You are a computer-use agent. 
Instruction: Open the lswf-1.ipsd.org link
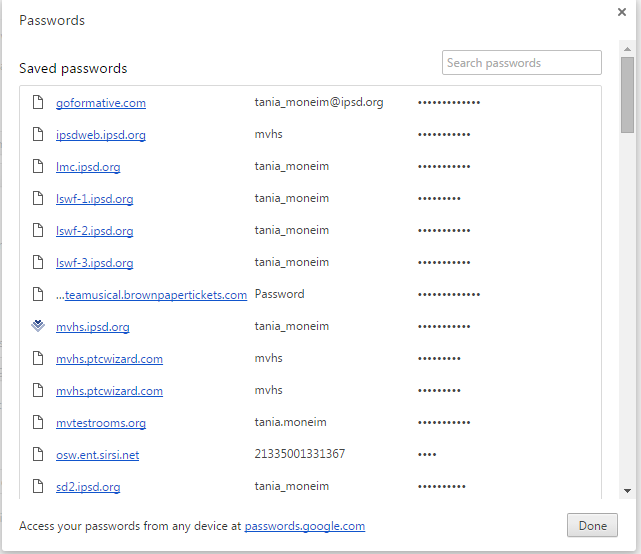pyautogui.click(x=95, y=198)
